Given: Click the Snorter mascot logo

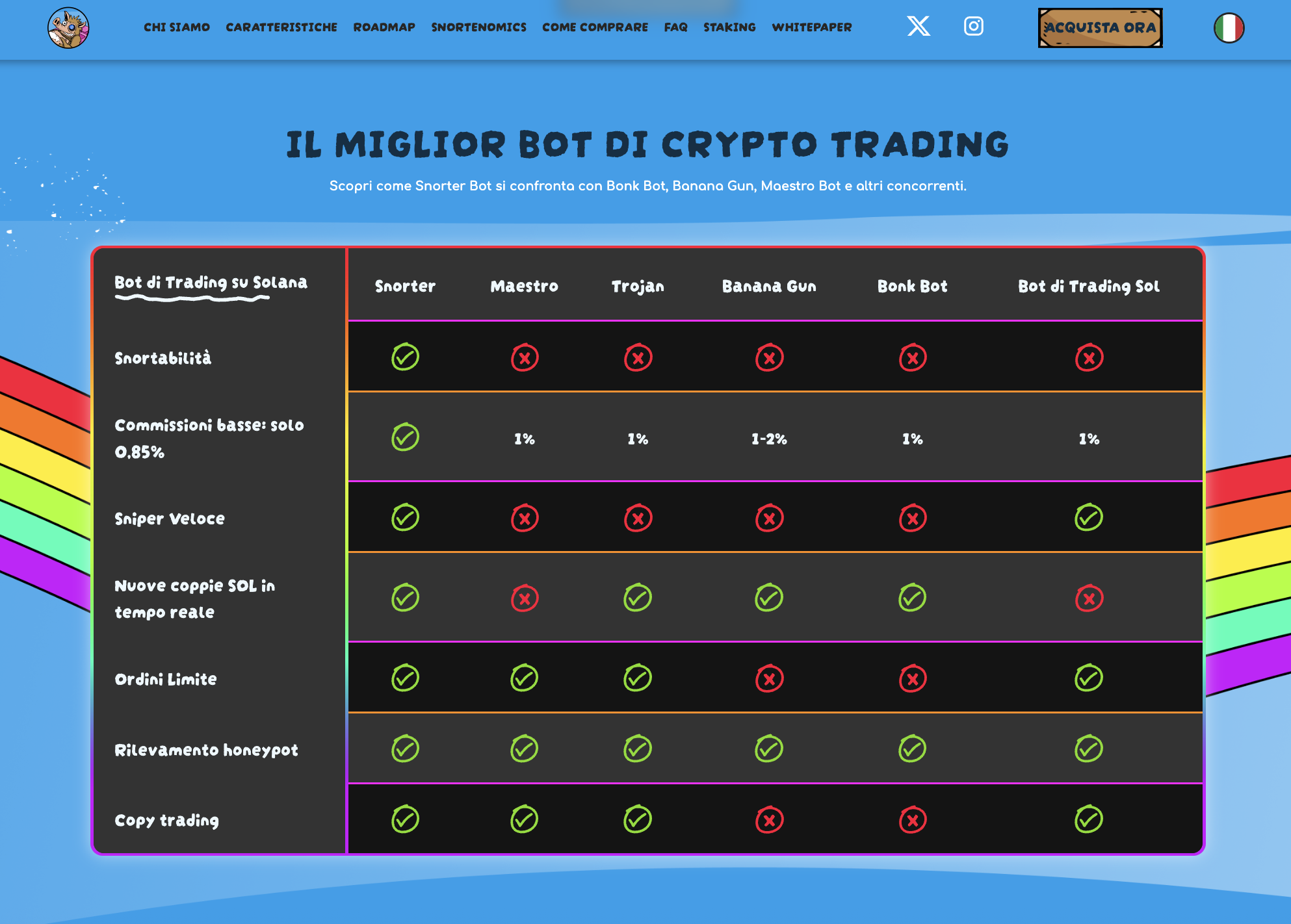Looking at the screenshot, I should (x=68, y=28).
